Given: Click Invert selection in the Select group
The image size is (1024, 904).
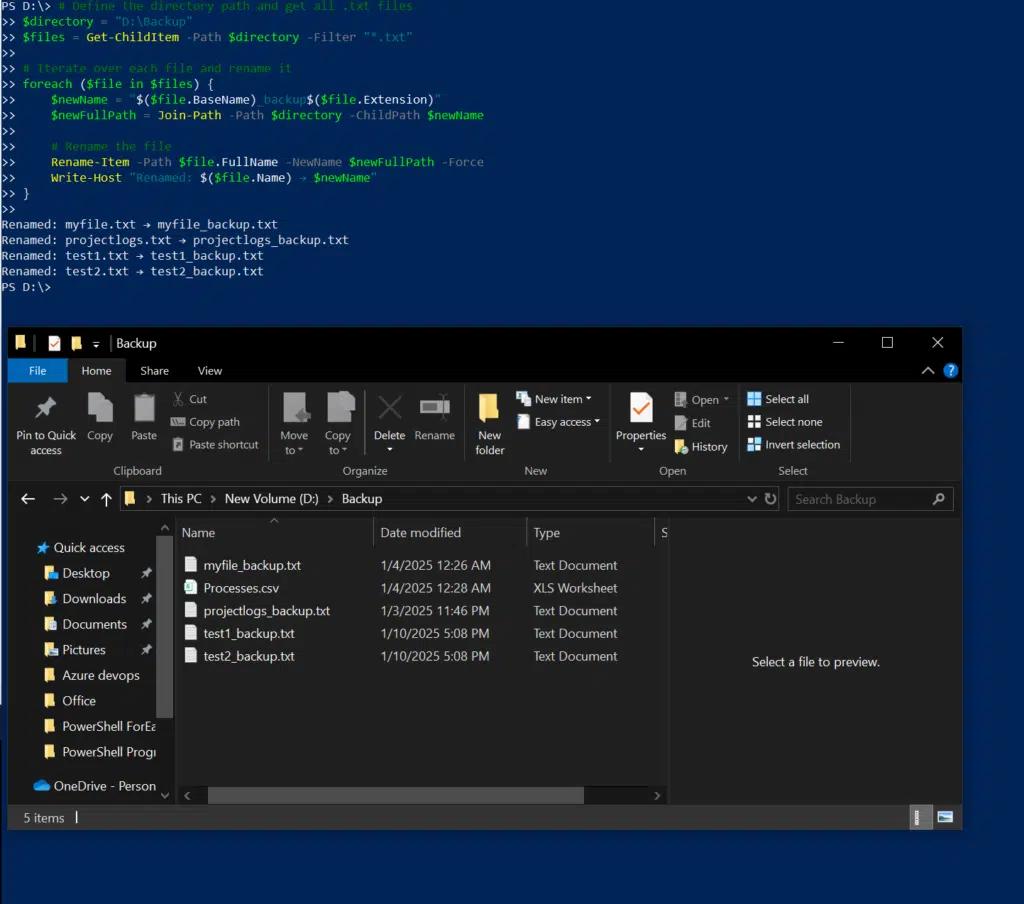Looking at the screenshot, I should click(794, 446).
